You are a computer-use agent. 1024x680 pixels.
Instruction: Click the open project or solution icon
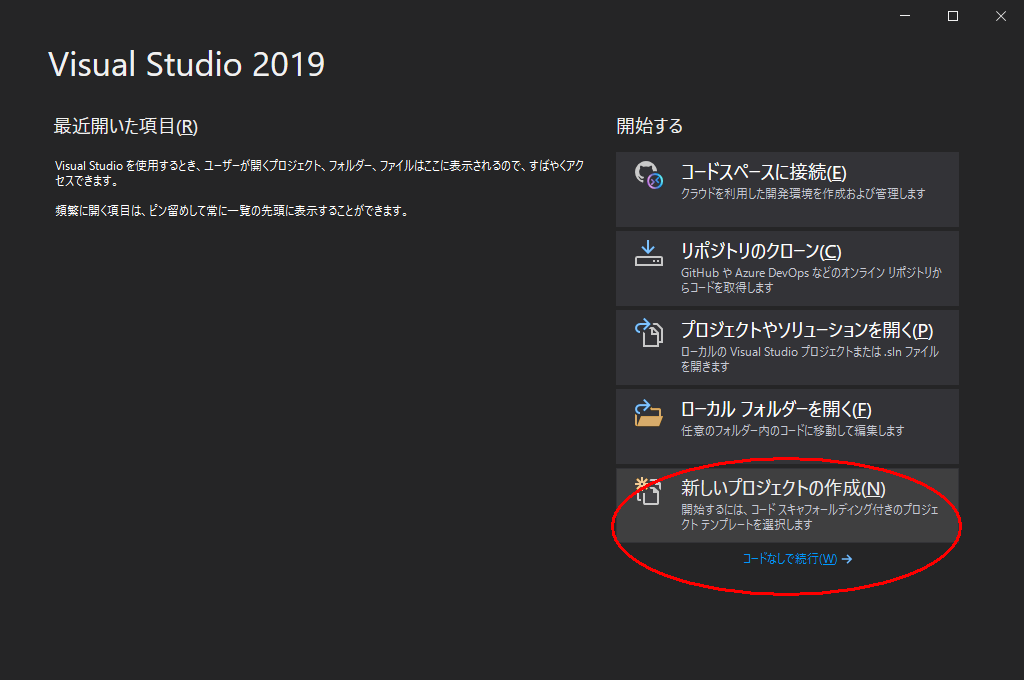point(649,332)
